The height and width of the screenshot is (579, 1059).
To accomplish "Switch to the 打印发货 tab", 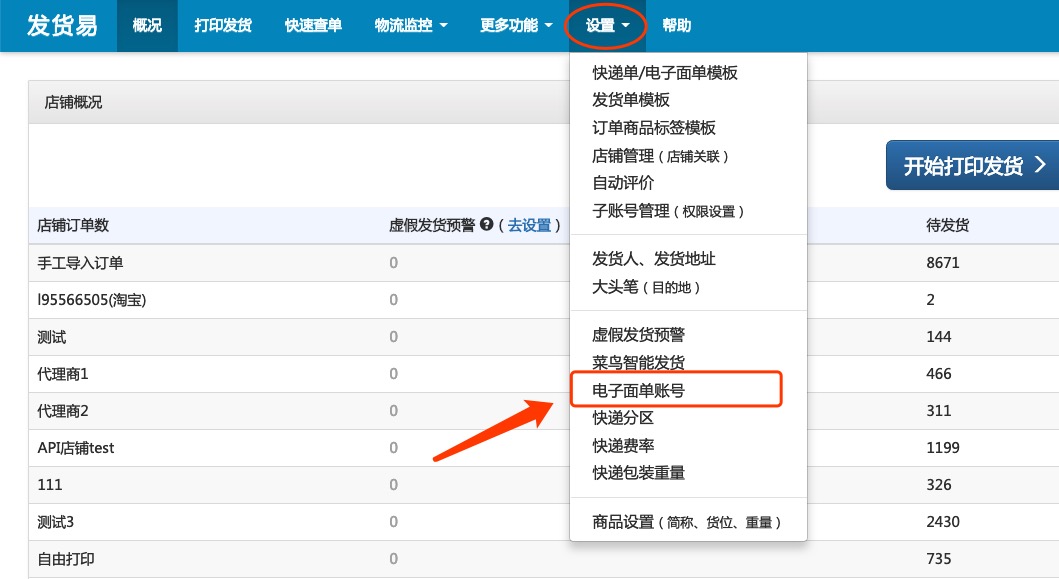I will (x=223, y=26).
